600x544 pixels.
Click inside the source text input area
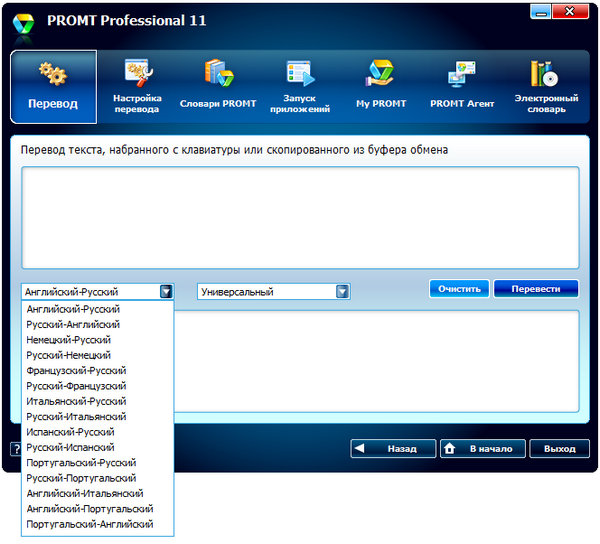(300, 216)
